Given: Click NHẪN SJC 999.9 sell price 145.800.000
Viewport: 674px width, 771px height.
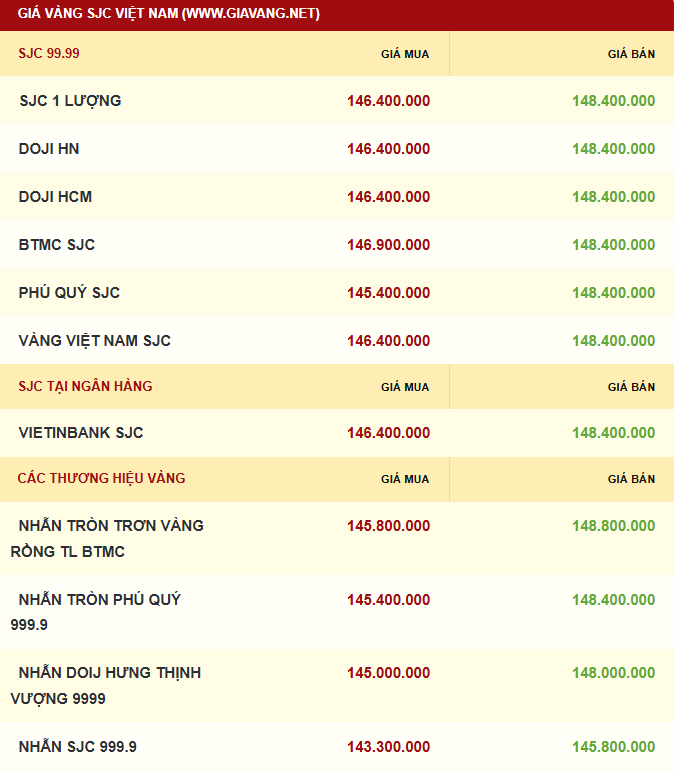Looking at the screenshot, I should 613,747.
